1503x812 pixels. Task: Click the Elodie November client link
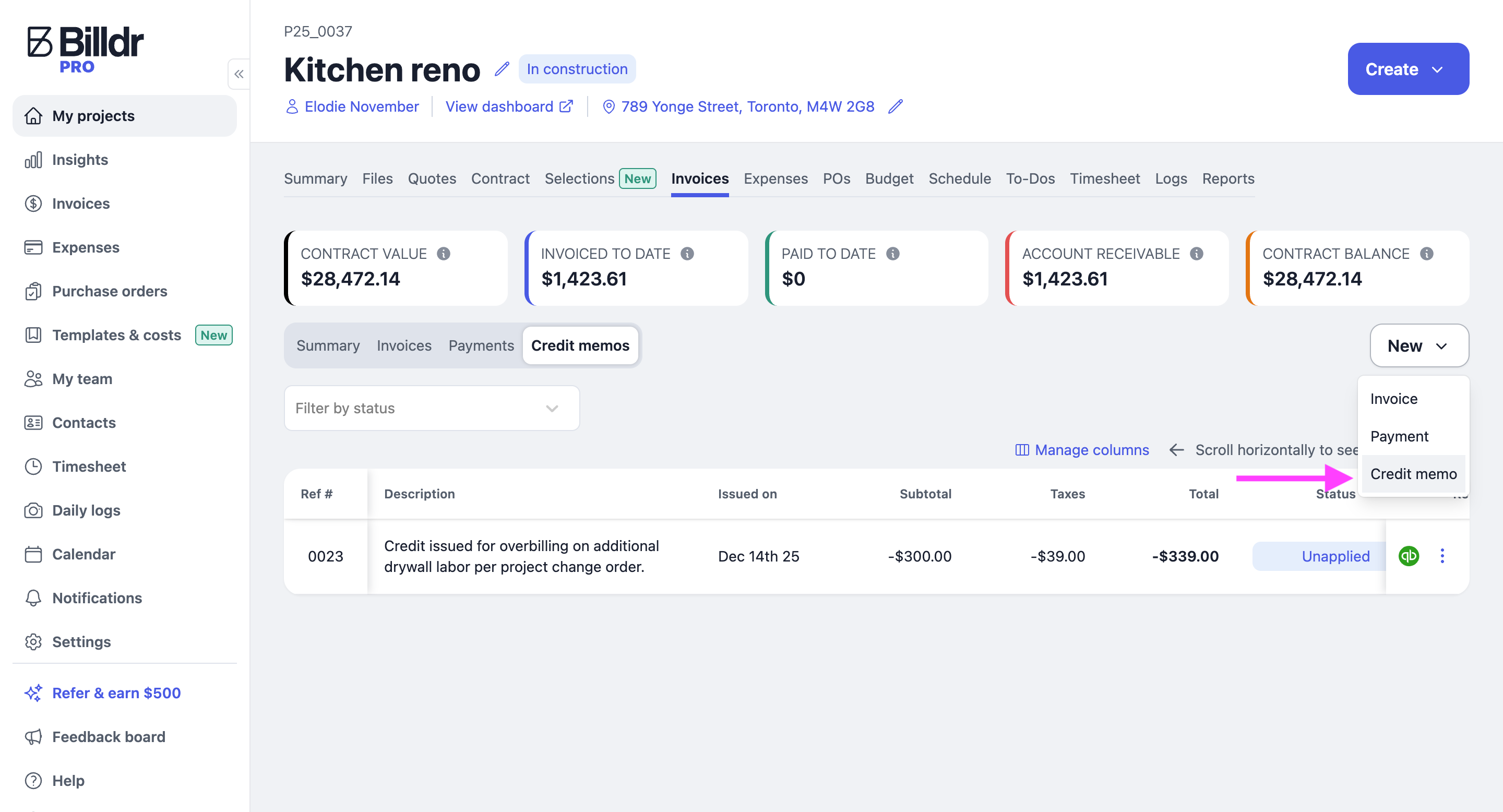point(352,107)
